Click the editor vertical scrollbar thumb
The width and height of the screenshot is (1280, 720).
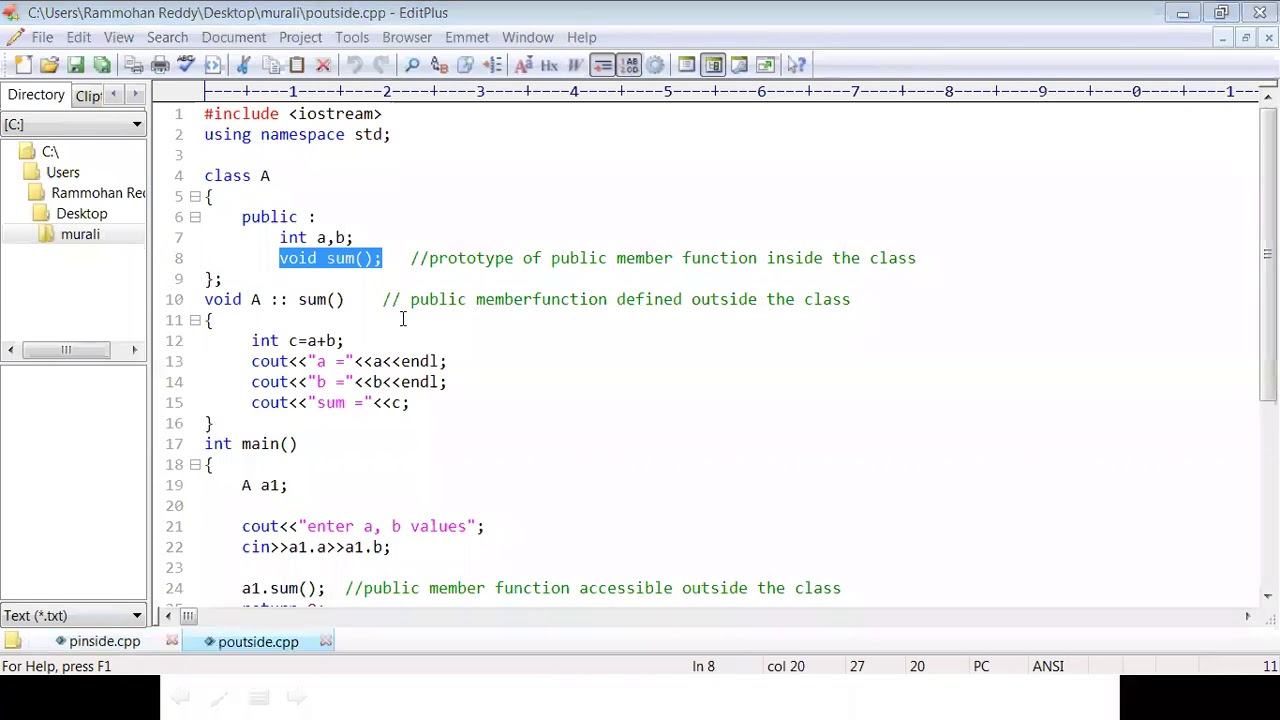tap(1268, 254)
